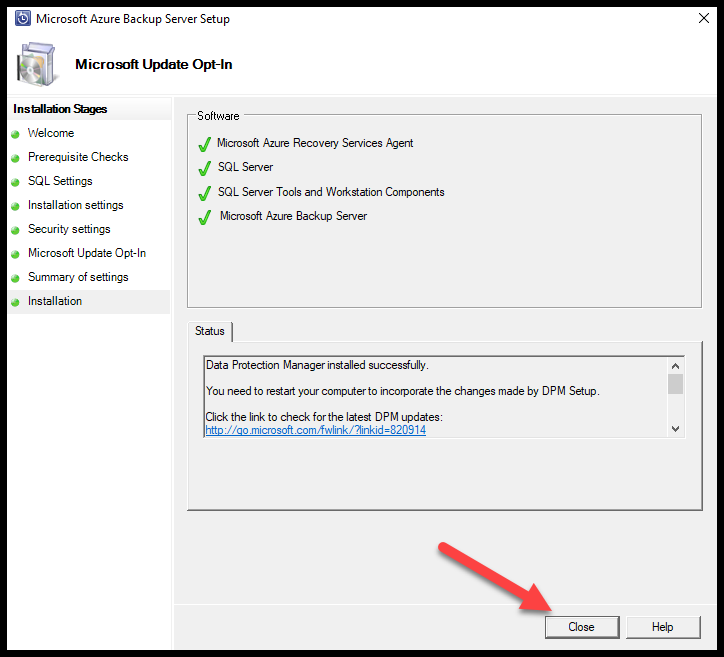Click the SQL Server software entry text
The width and height of the screenshot is (724, 657).
tap(245, 167)
